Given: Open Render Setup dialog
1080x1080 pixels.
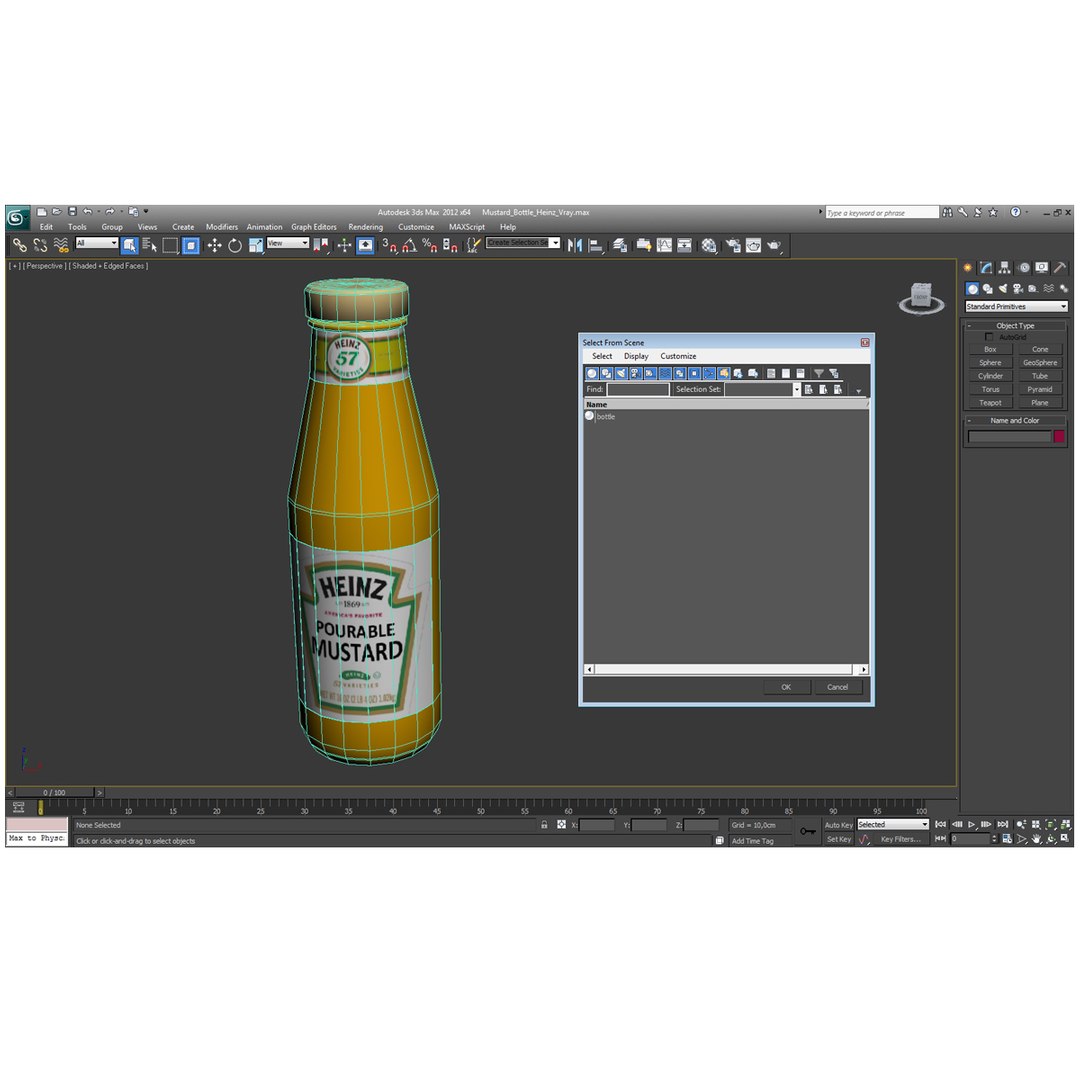Looking at the screenshot, I should [733, 245].
